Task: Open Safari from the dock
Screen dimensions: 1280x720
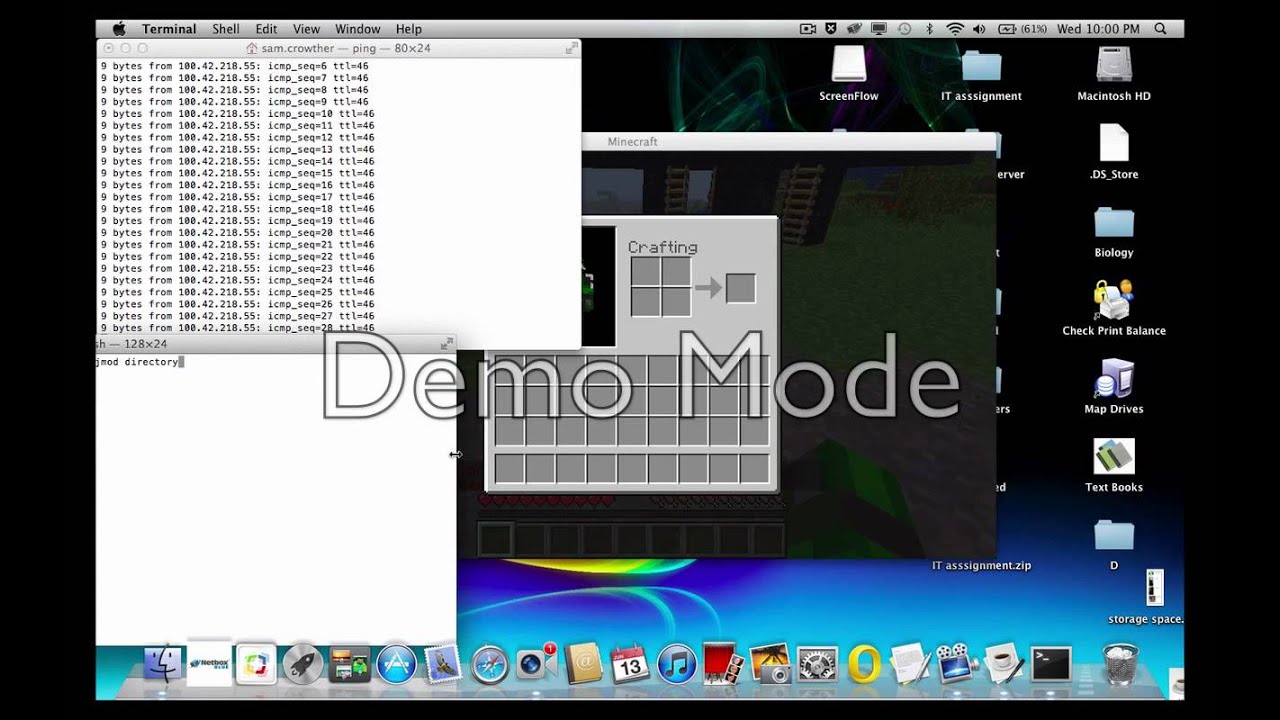Action: click(x=489, y=664)
